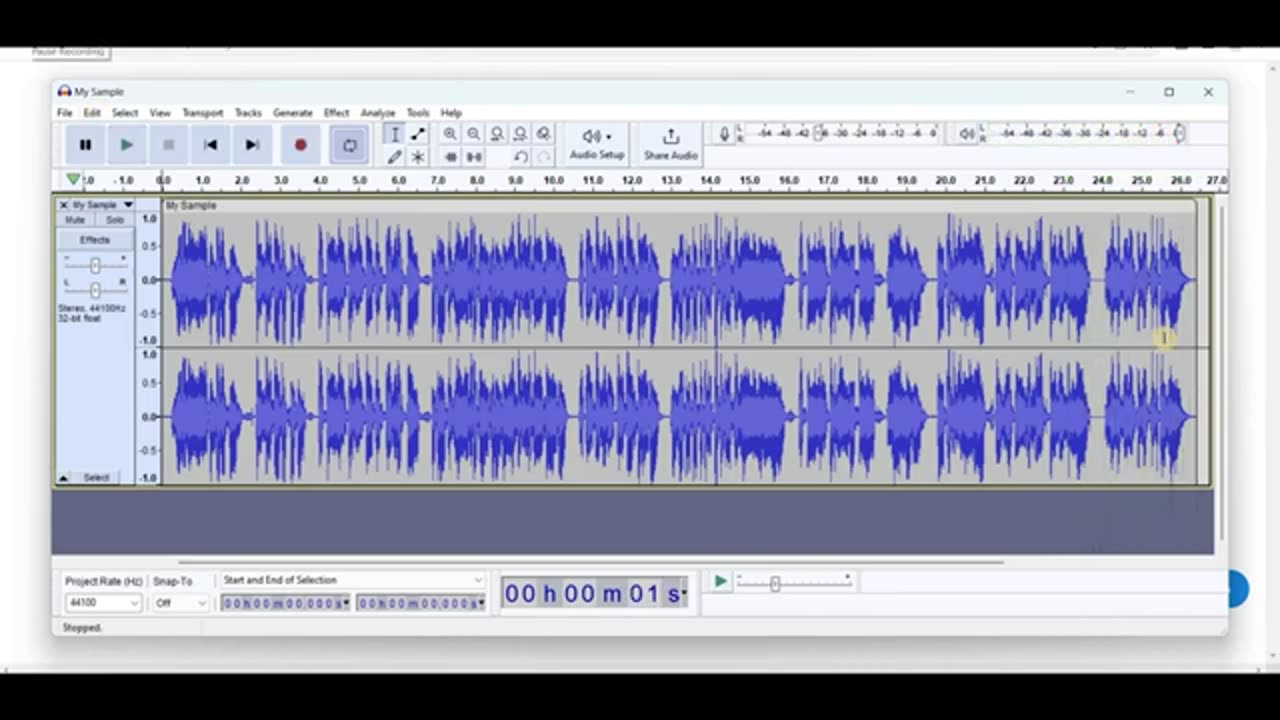Click the horizontal scrollbar below the tracks
This screenshot has height=720, width=1280.
click(590, 562)
